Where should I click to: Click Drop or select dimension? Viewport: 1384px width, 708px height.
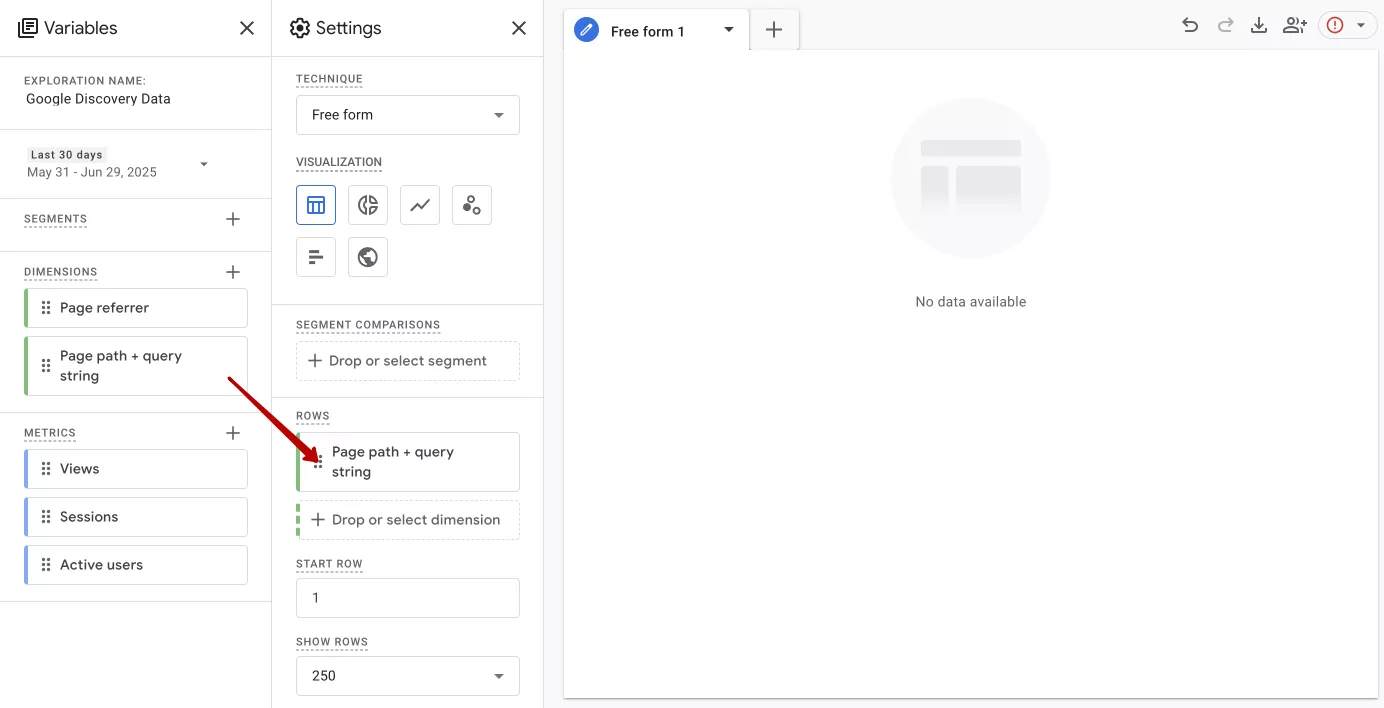click(x=408, y=520)
